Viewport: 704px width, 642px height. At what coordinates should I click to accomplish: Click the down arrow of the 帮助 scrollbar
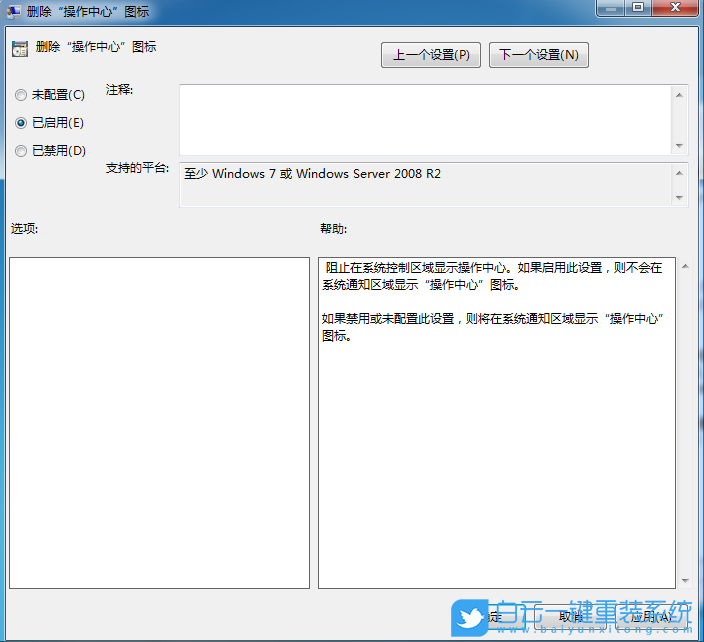(x=685, y=580)
